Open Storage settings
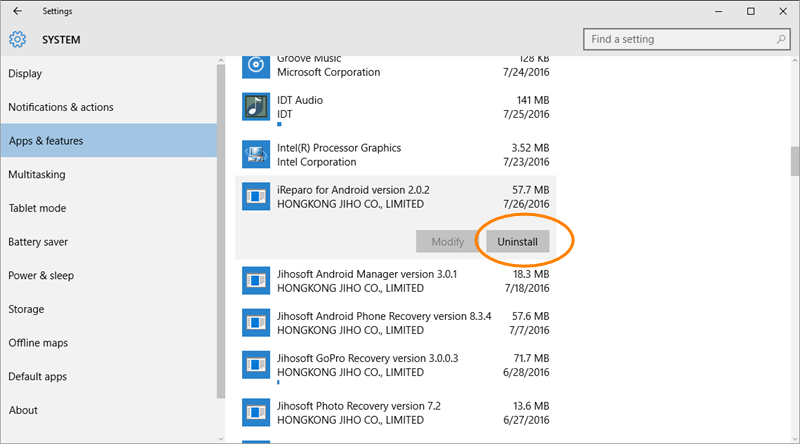This screenshot has width=800, height=444. pyautogui.click(x=109, y=309)
